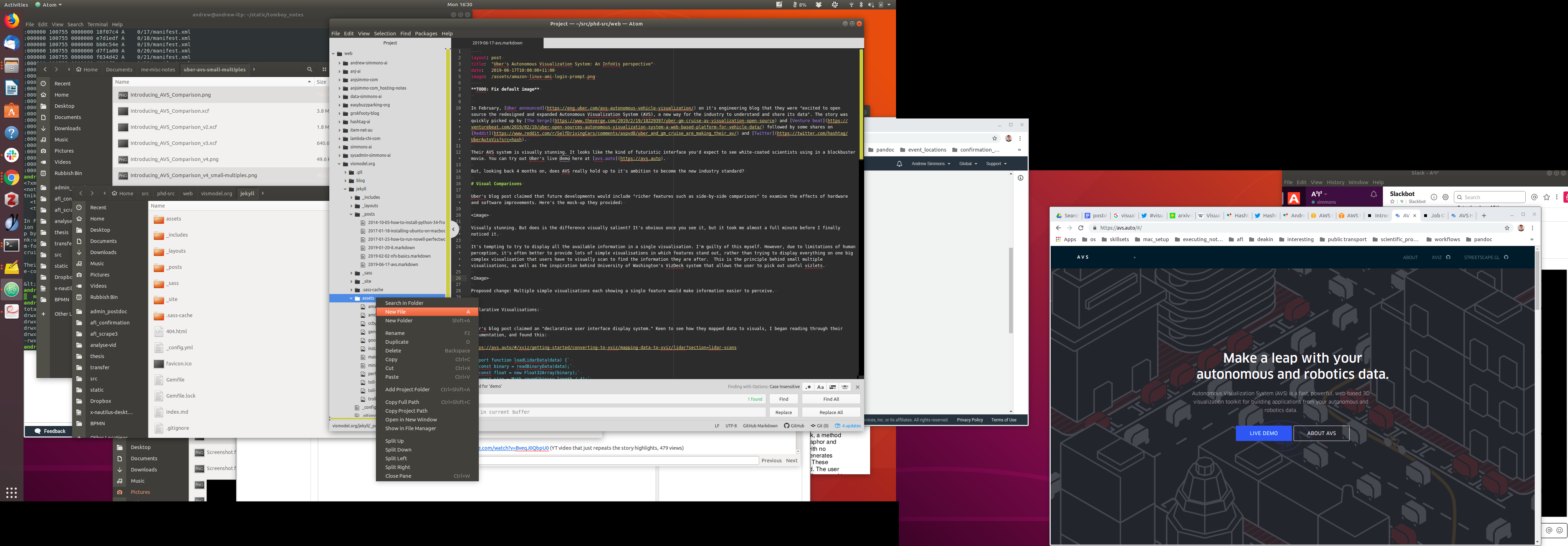
Task: Toggle Match Case button in find panel
Action: [820, 387]
